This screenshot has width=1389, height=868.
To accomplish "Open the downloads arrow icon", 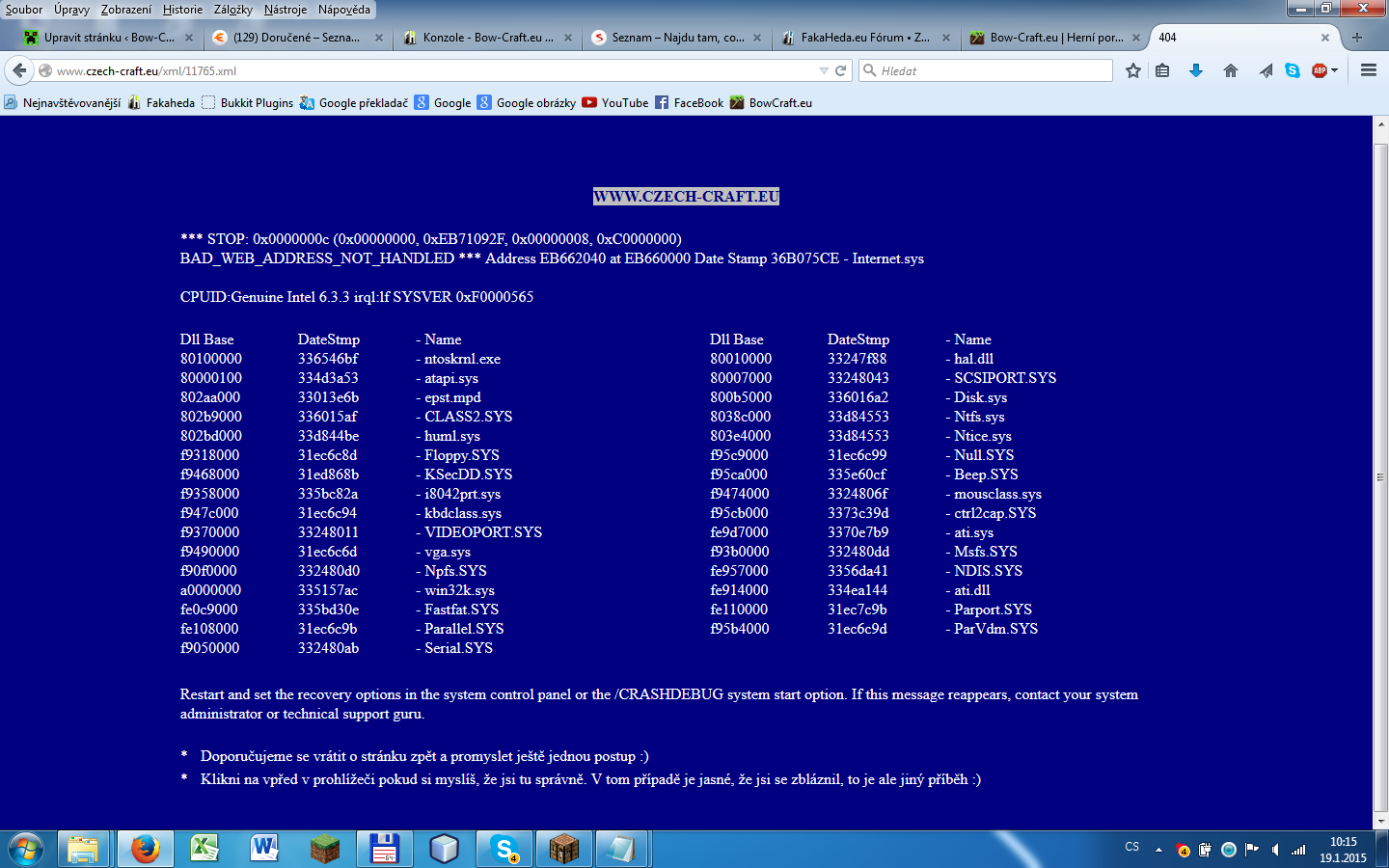I will tap(1196, 70).
